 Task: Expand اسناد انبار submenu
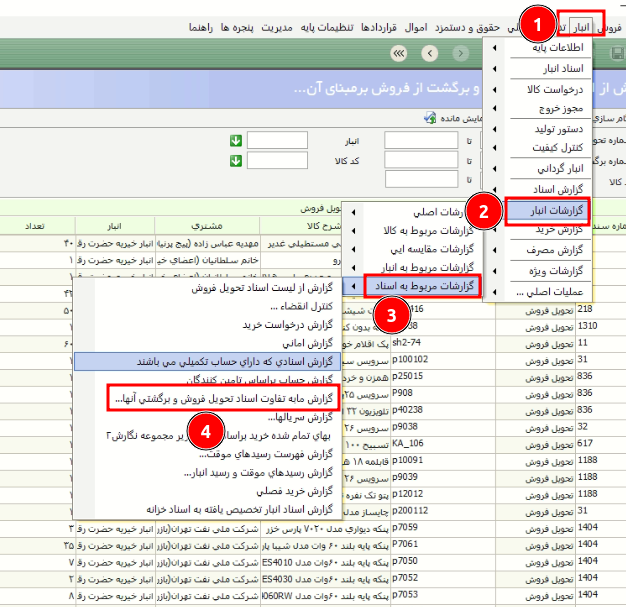click(537, 69)
